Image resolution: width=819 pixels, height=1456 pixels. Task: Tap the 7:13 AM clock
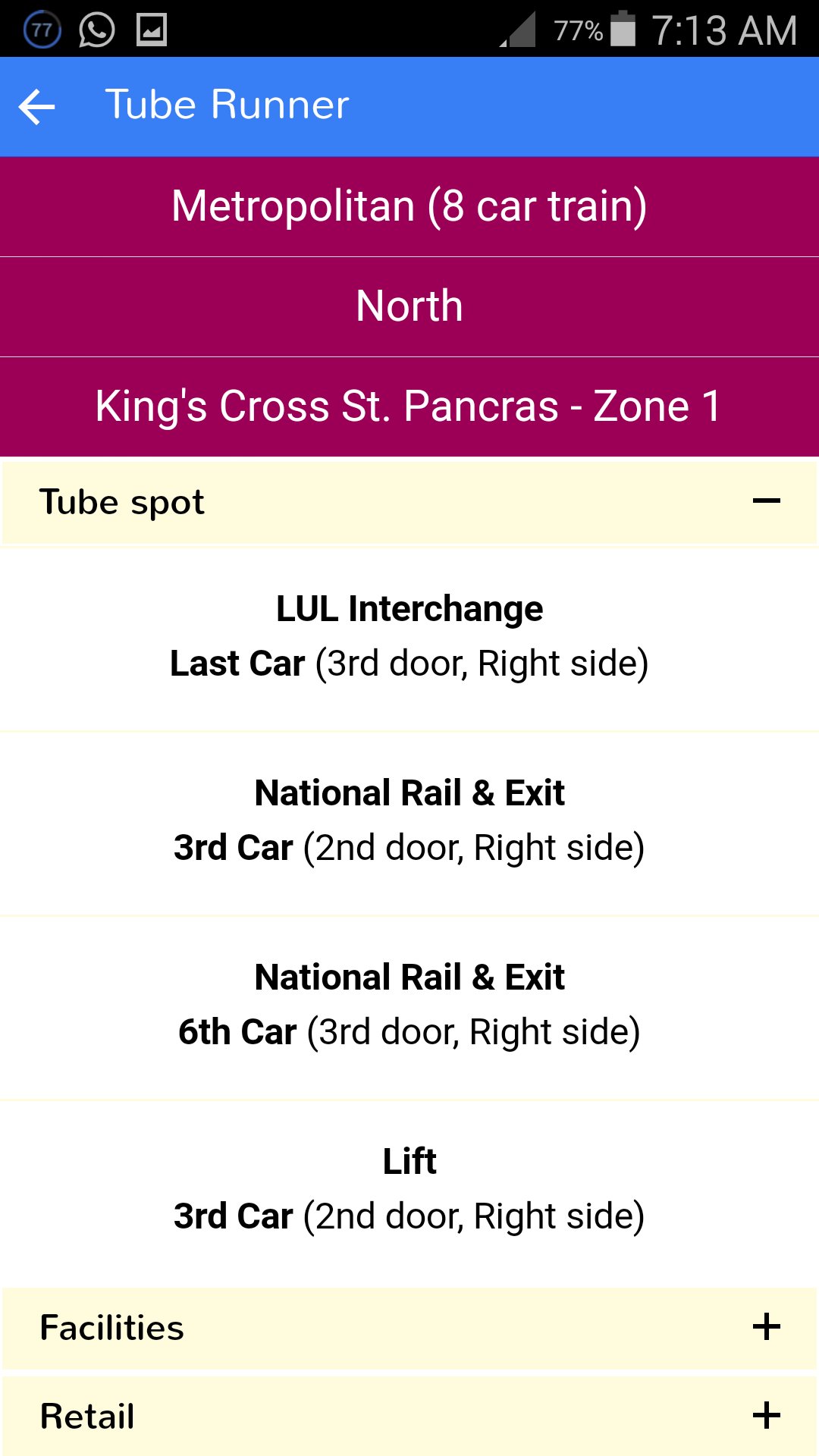pyautogui.click(x=724, y=30)
